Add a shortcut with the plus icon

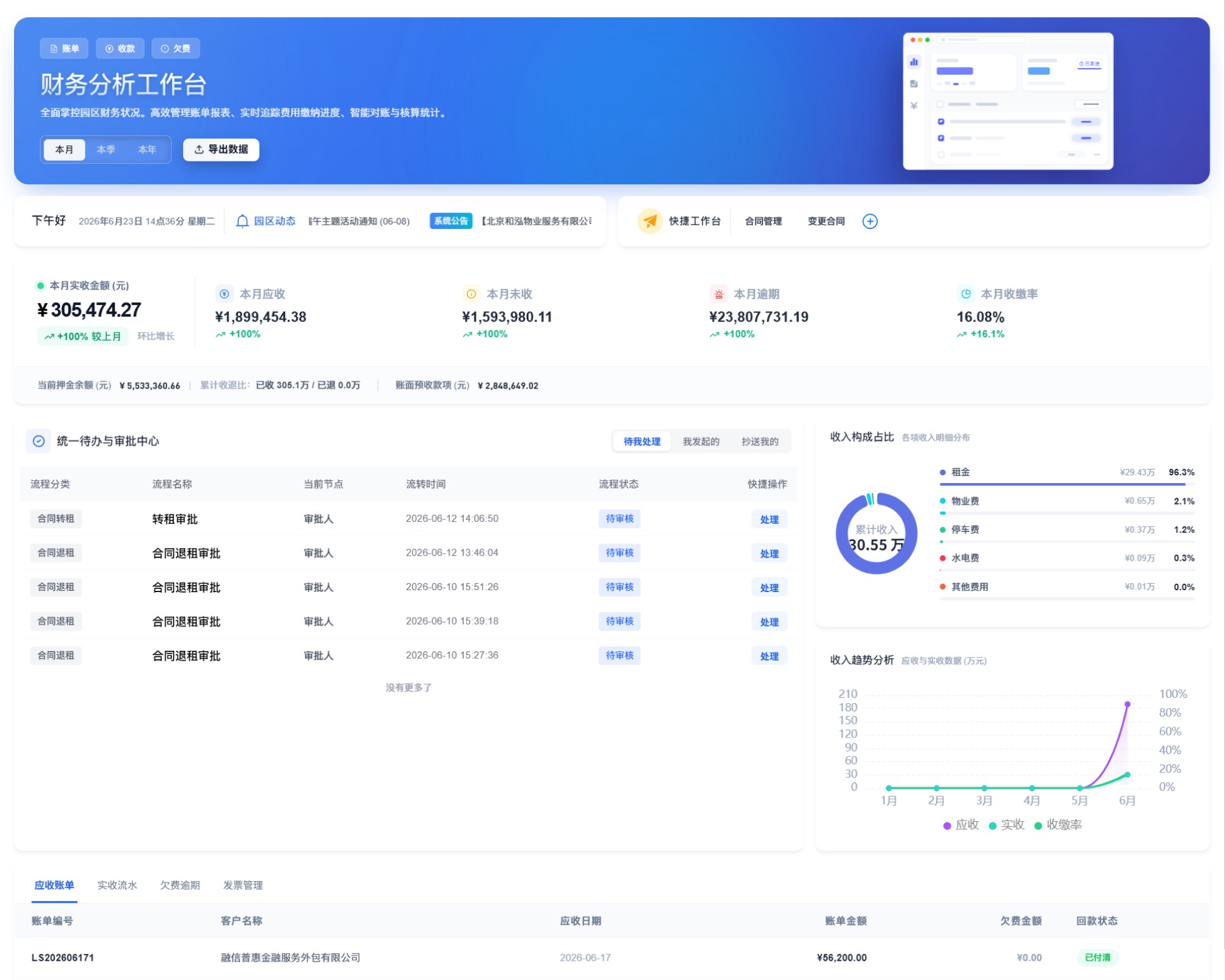point(870,221)
